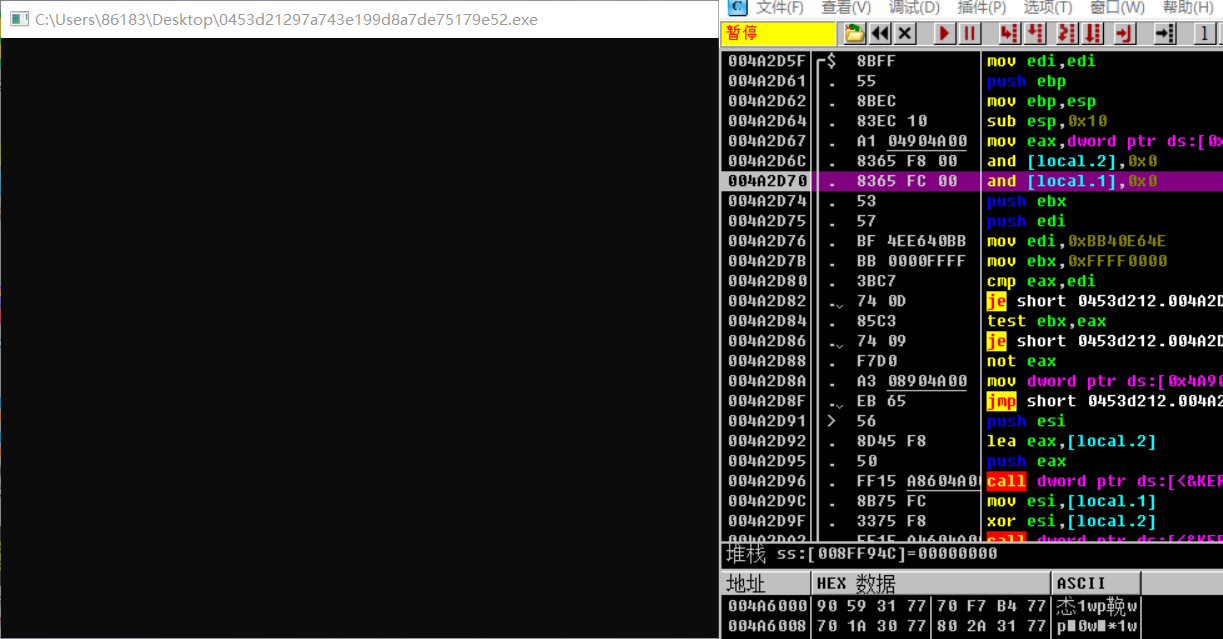Pause execution using the pause icon
Screen dimensions: 1223x639
969,33
